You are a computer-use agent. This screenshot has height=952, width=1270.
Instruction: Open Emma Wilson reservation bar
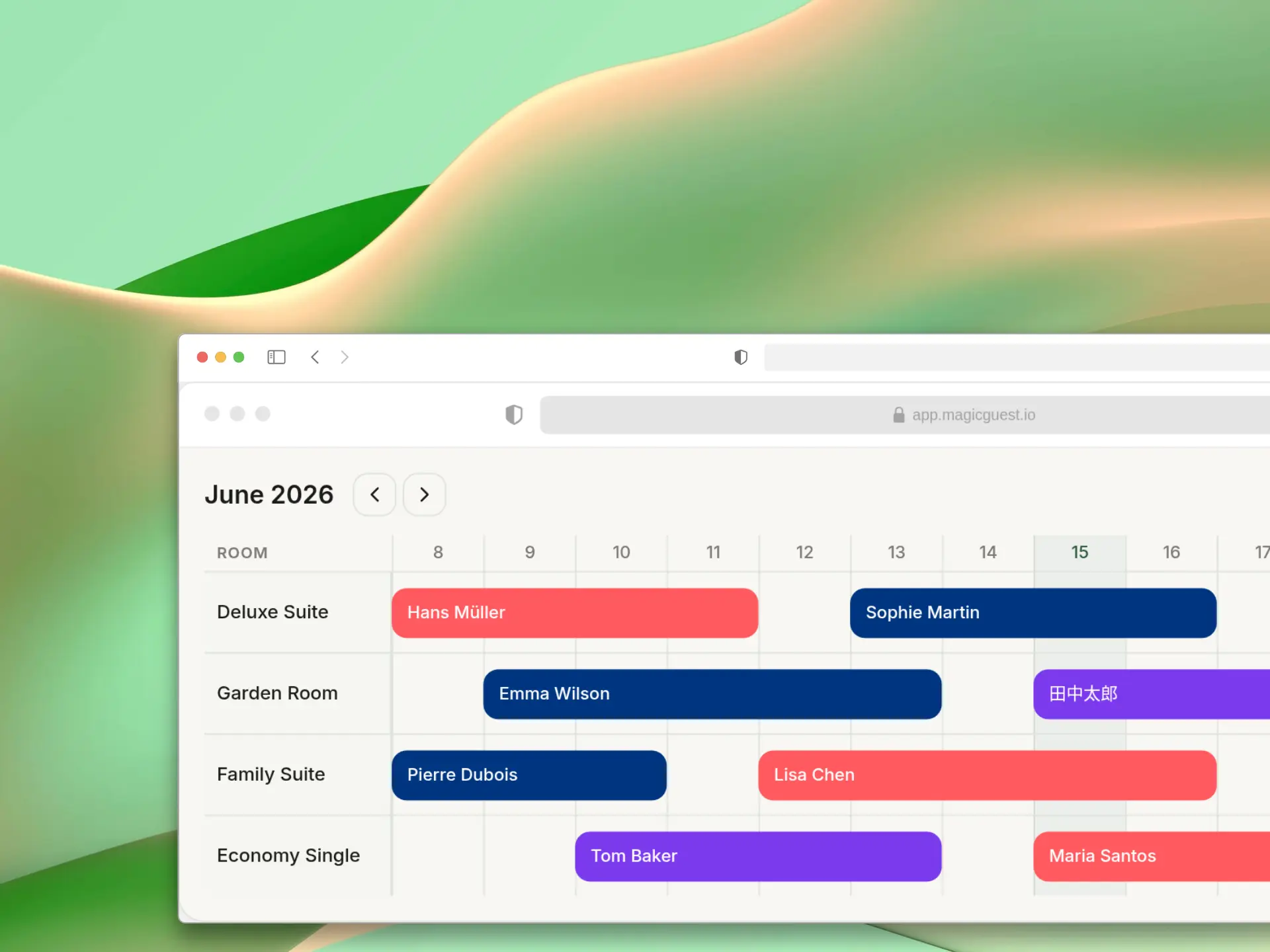click(x=712, y=694)
